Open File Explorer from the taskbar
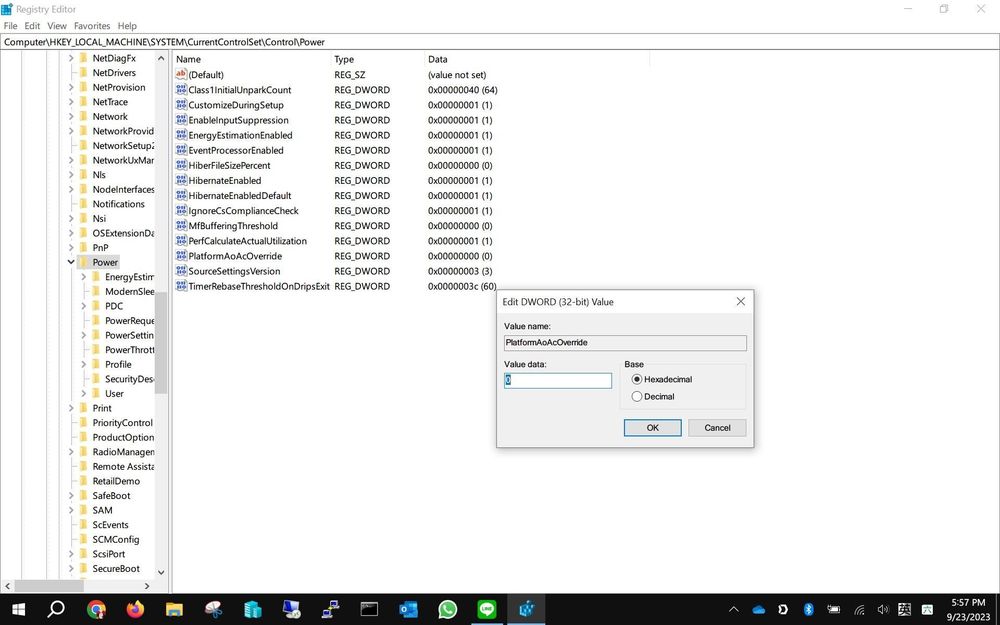Image resolution: width=1000 pixels, height=625 pixels. click(174, 609)
